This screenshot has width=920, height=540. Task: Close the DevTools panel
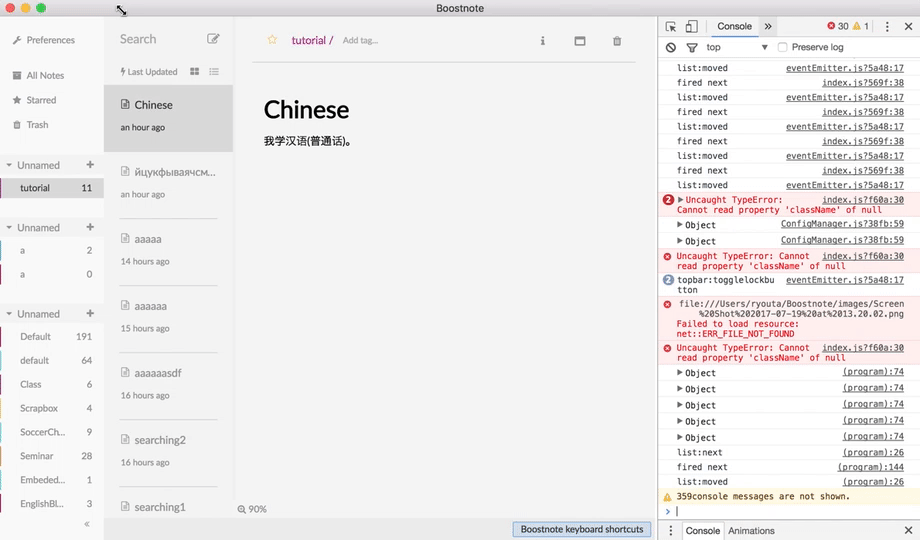point(908,26)
